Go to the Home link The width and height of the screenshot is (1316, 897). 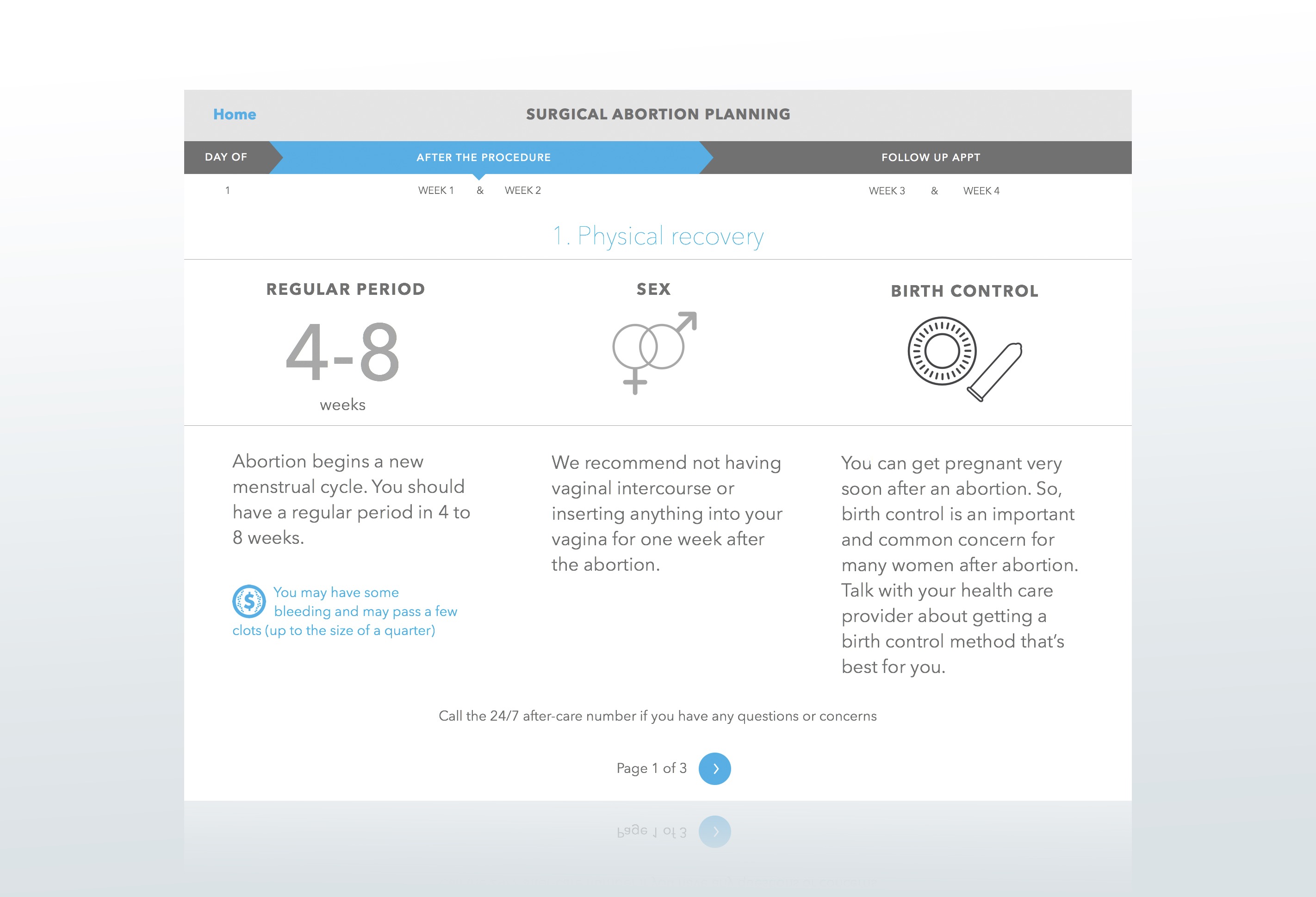(x=235, y=114)
